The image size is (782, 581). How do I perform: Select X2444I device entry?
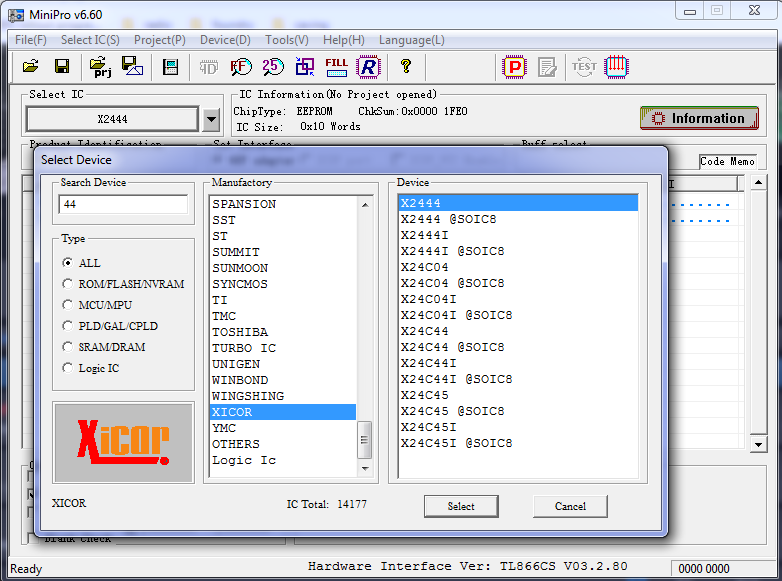pyautogui.click(x=518, y=235)
